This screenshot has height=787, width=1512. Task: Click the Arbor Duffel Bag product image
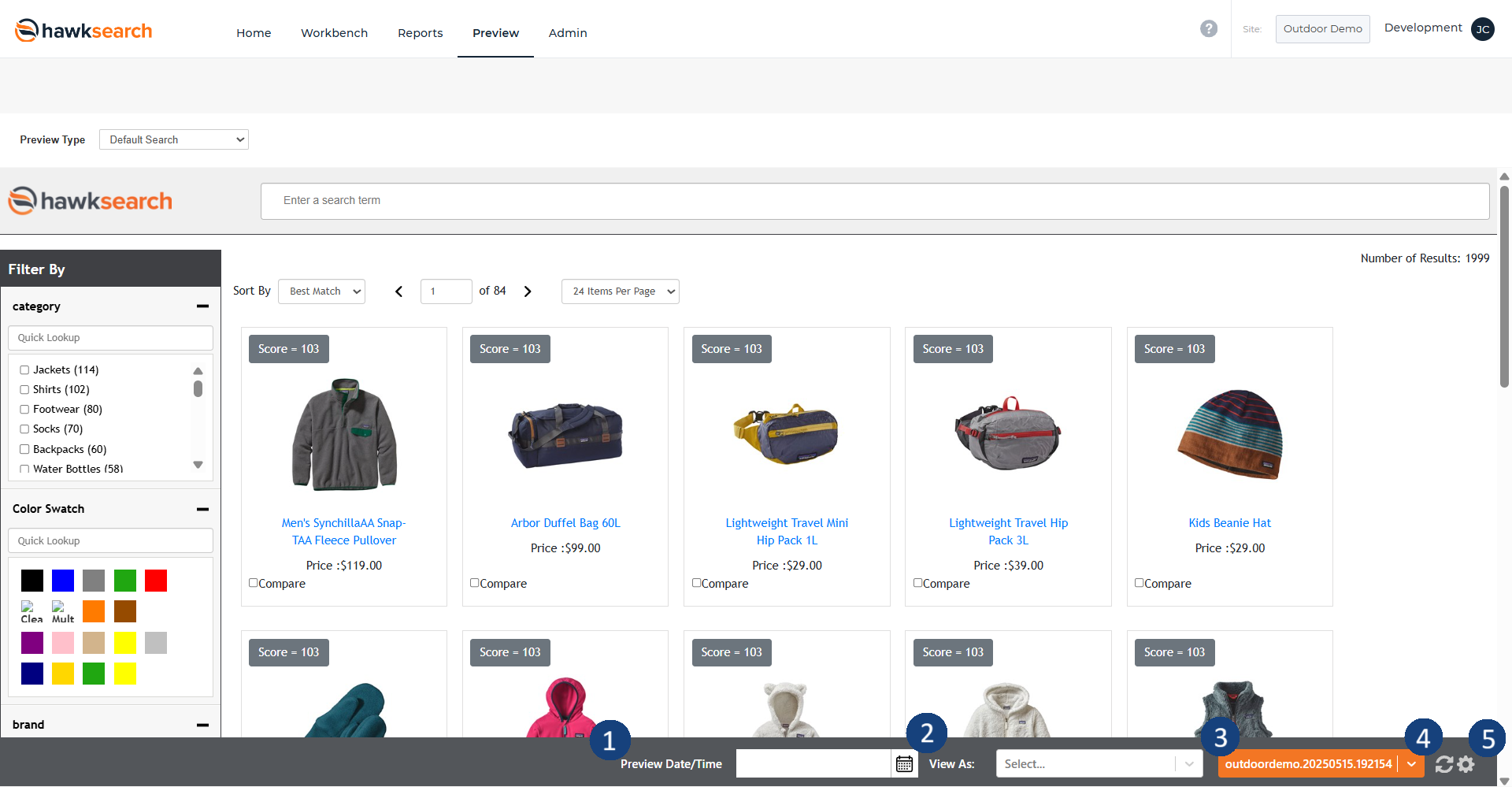[565, 435]
